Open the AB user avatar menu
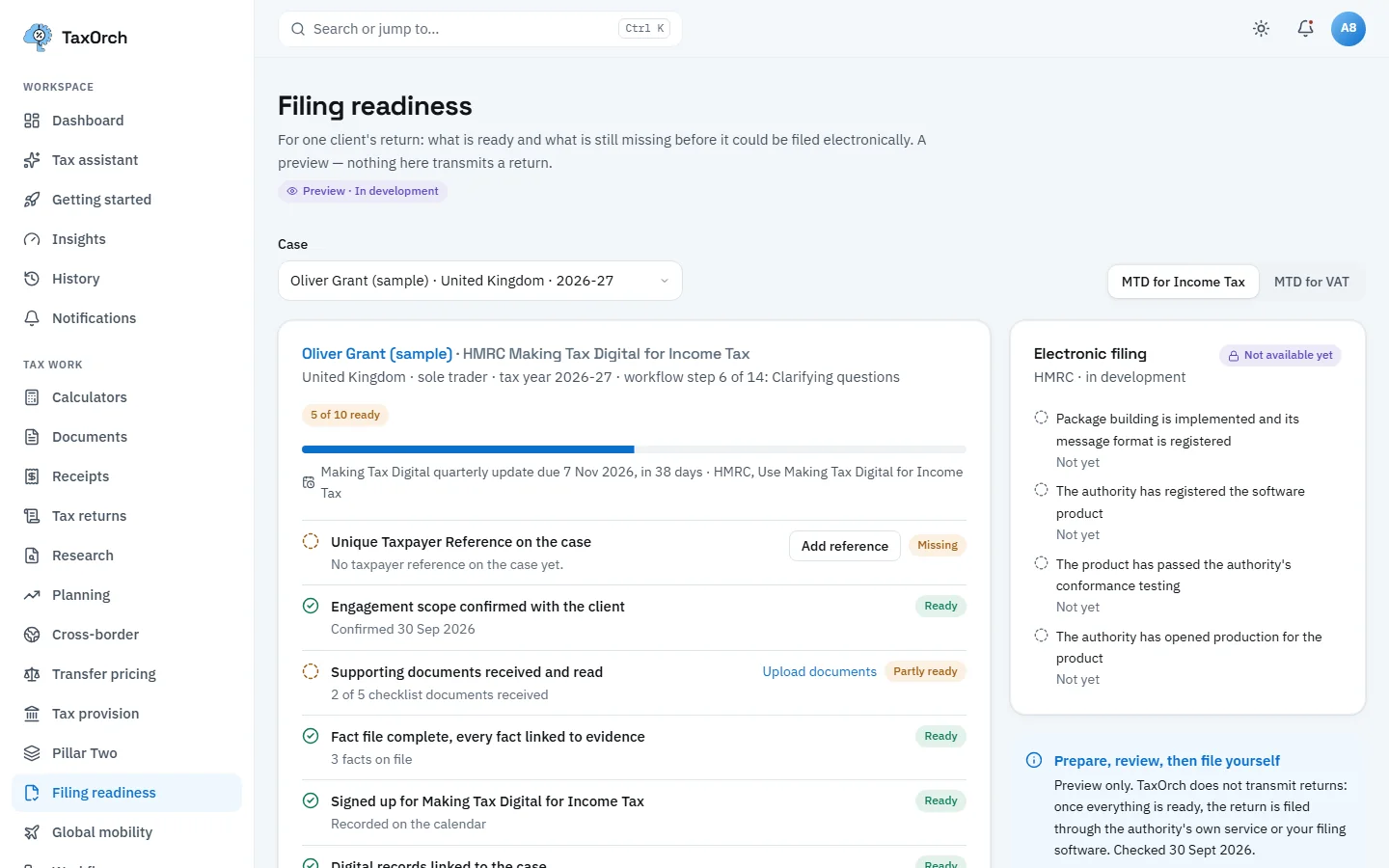1389x868 pixels. point(1348,29)
